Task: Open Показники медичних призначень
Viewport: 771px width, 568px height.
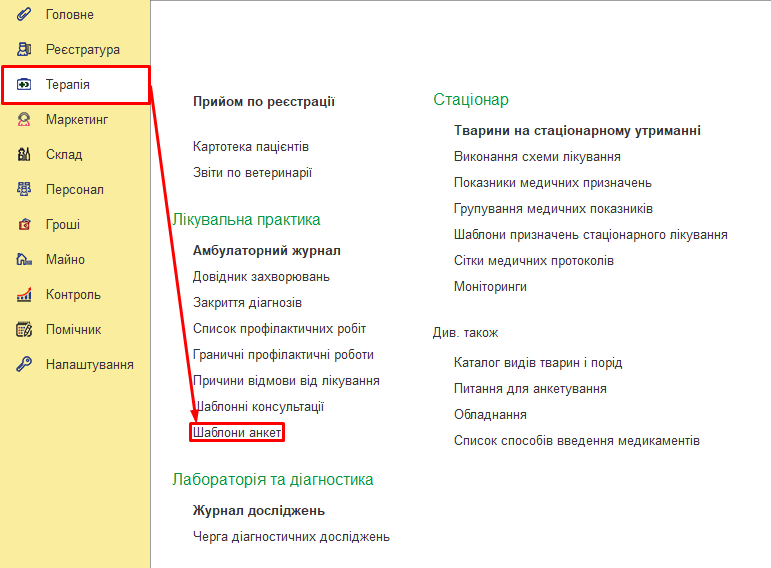Action: click(553, 183)
